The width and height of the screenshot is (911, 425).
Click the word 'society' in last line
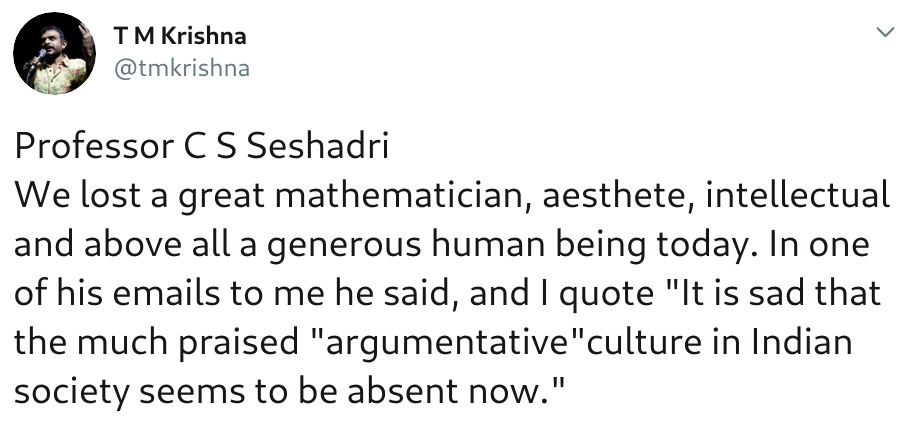pos(71,392)
